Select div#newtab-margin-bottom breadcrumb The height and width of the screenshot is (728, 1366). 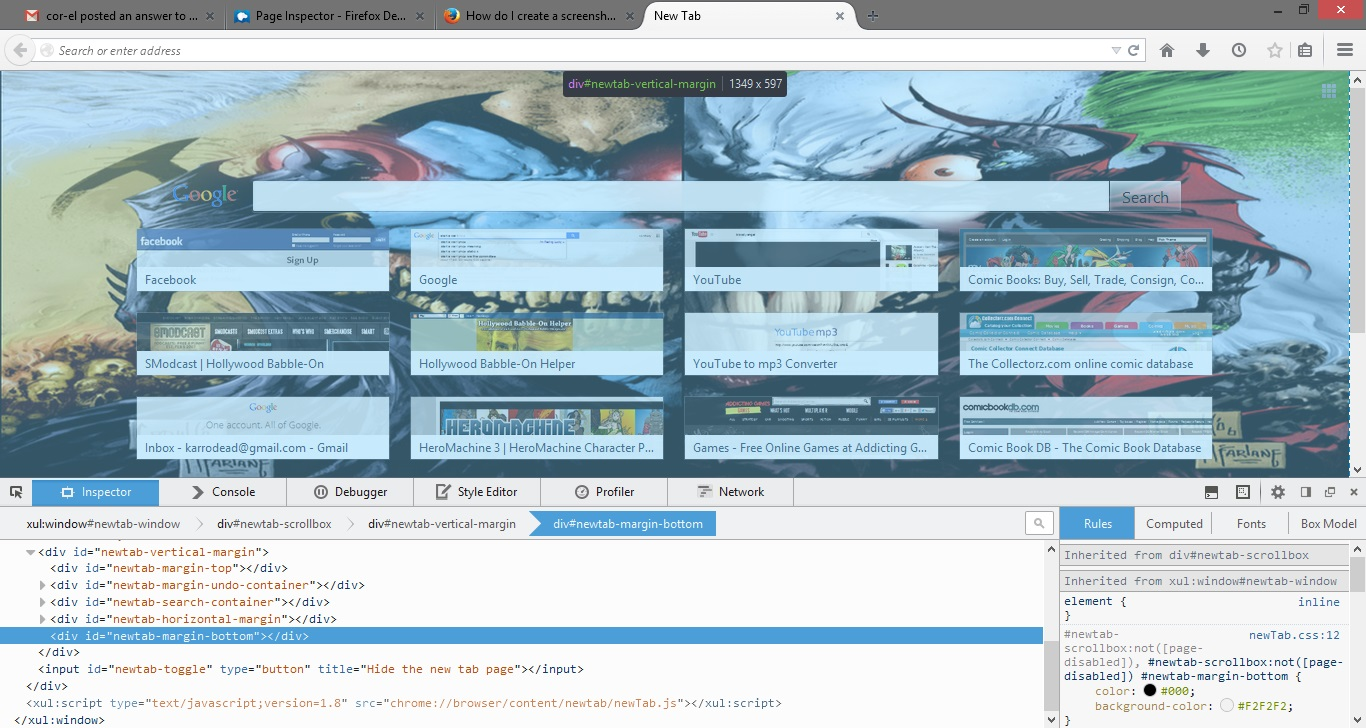(628, 523)
